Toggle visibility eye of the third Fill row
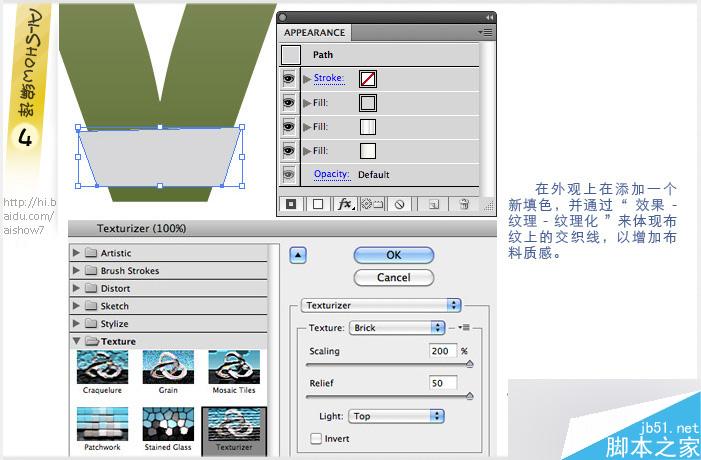The height and width of the screenshot is (460, 701). click(289, 151)
